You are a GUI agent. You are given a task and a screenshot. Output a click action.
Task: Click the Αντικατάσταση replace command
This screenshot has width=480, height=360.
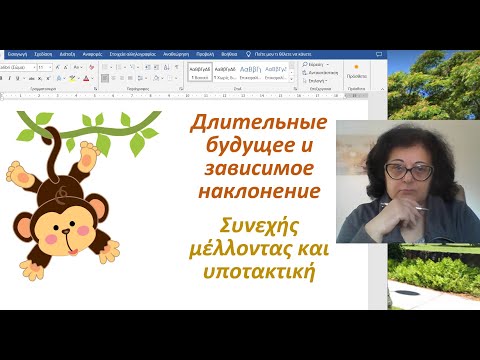pyautogui.click(x=320, y=73)
